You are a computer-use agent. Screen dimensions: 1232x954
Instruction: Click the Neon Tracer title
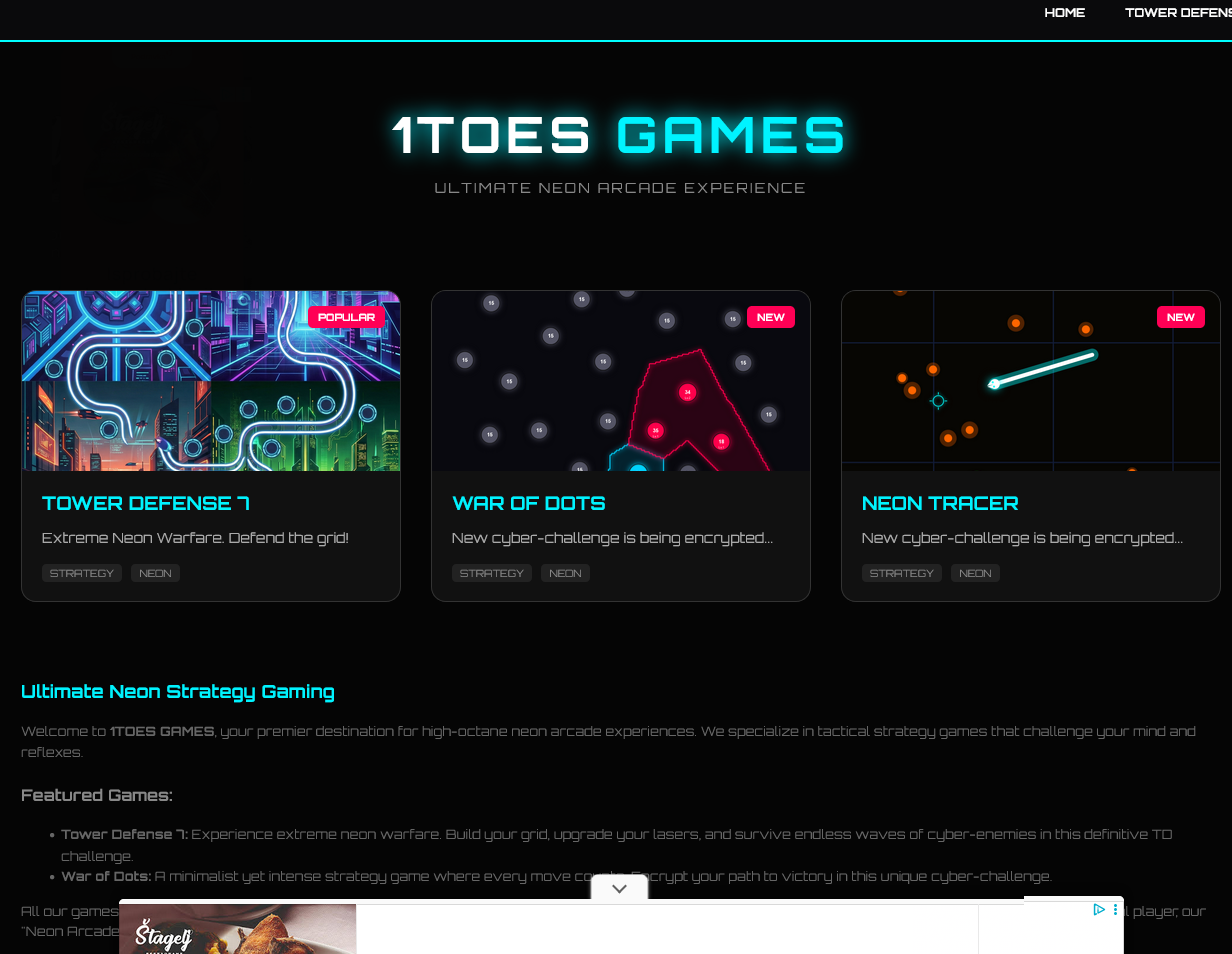click(x=939, y=503)
